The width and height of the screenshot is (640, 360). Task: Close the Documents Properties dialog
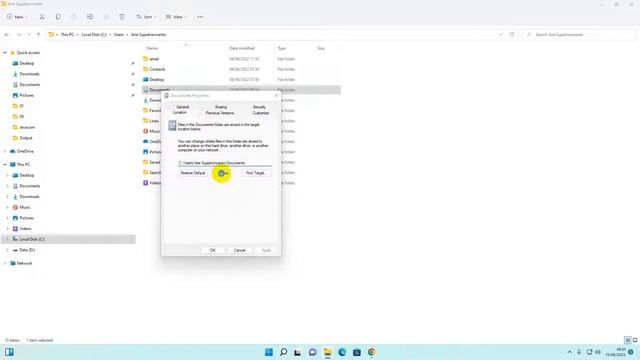pos(276,96)
